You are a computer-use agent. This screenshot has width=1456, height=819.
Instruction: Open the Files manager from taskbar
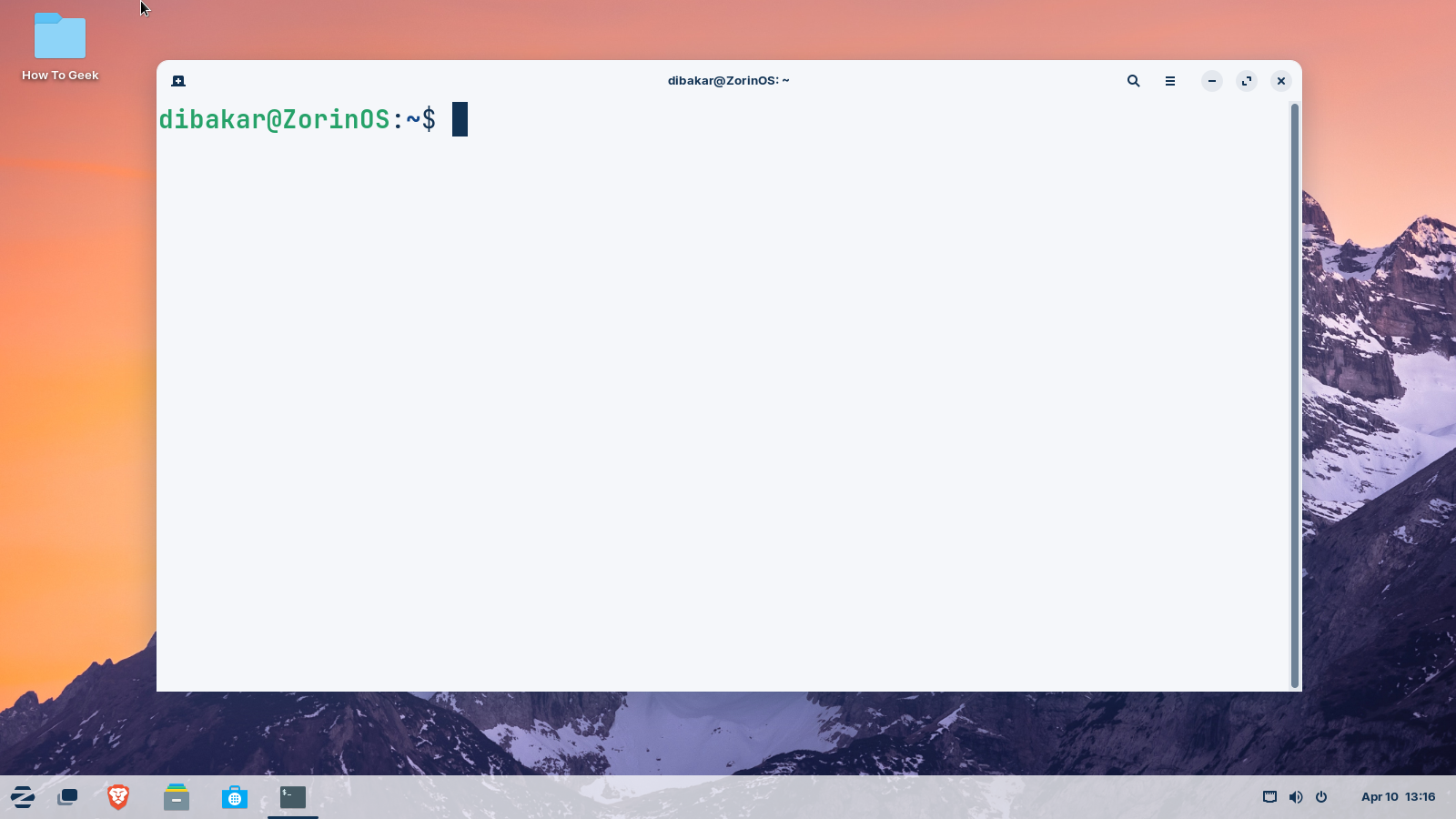177,797
